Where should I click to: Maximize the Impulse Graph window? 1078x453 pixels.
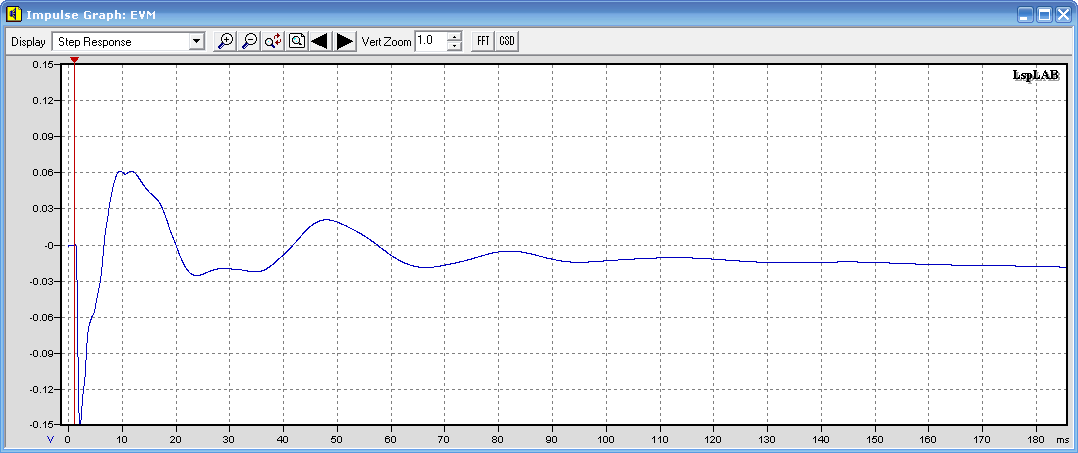1044,14
